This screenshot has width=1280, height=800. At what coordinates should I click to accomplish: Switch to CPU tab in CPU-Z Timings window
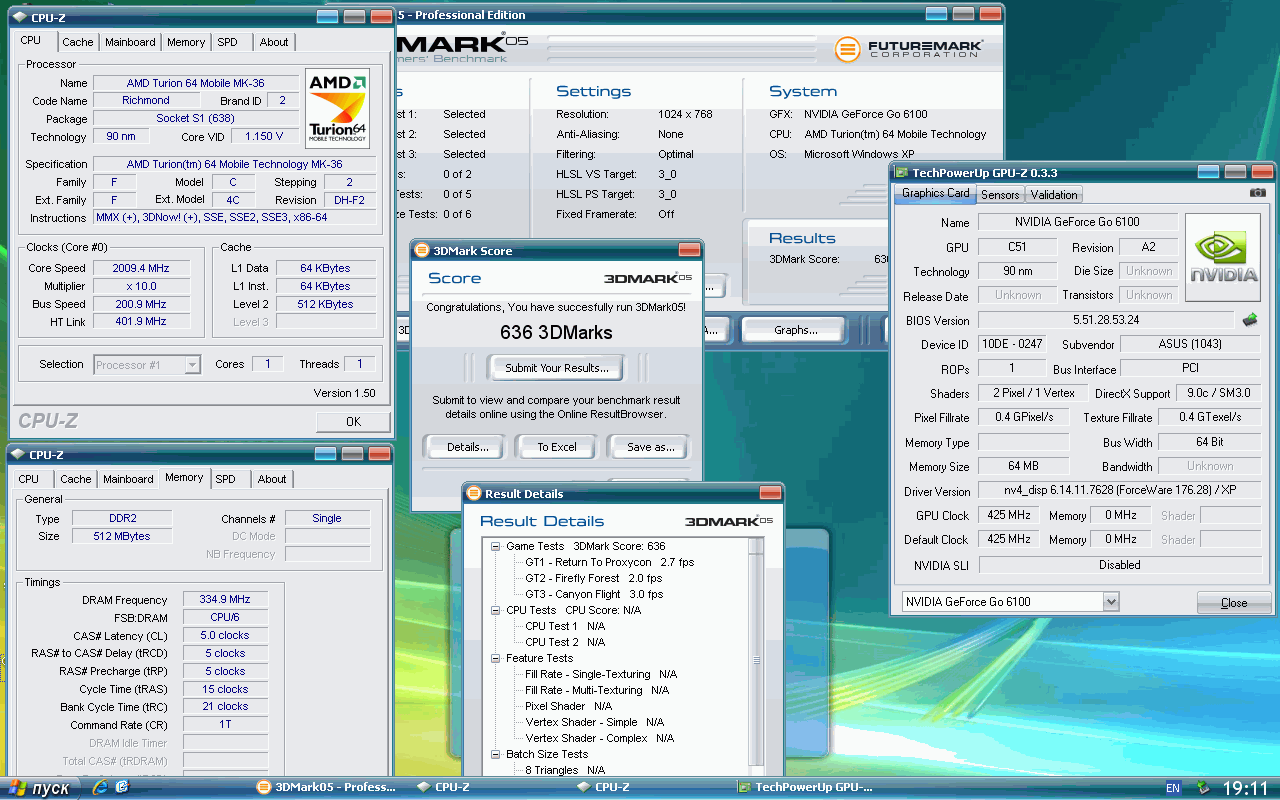pos(29,479)
